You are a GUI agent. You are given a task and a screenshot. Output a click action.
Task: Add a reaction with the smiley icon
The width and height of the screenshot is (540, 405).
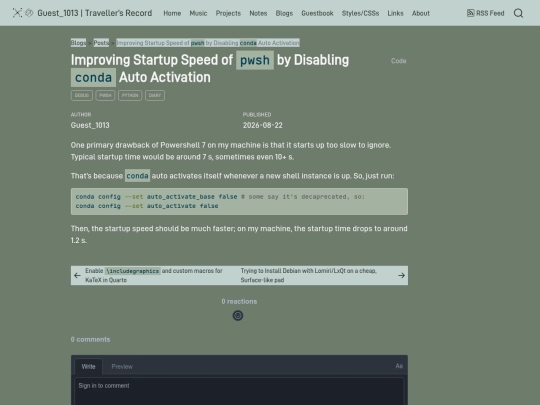(x=238, y=315)
